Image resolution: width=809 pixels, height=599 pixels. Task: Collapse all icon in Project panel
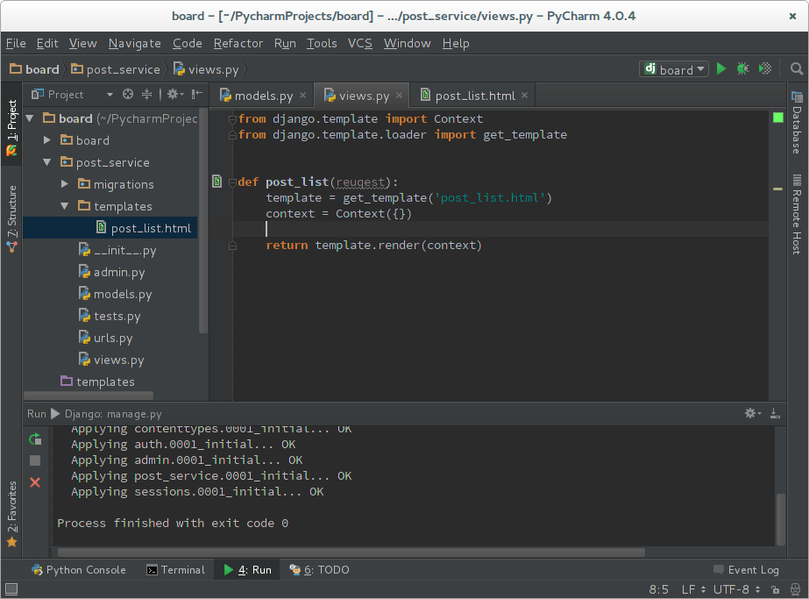(147, 94)
